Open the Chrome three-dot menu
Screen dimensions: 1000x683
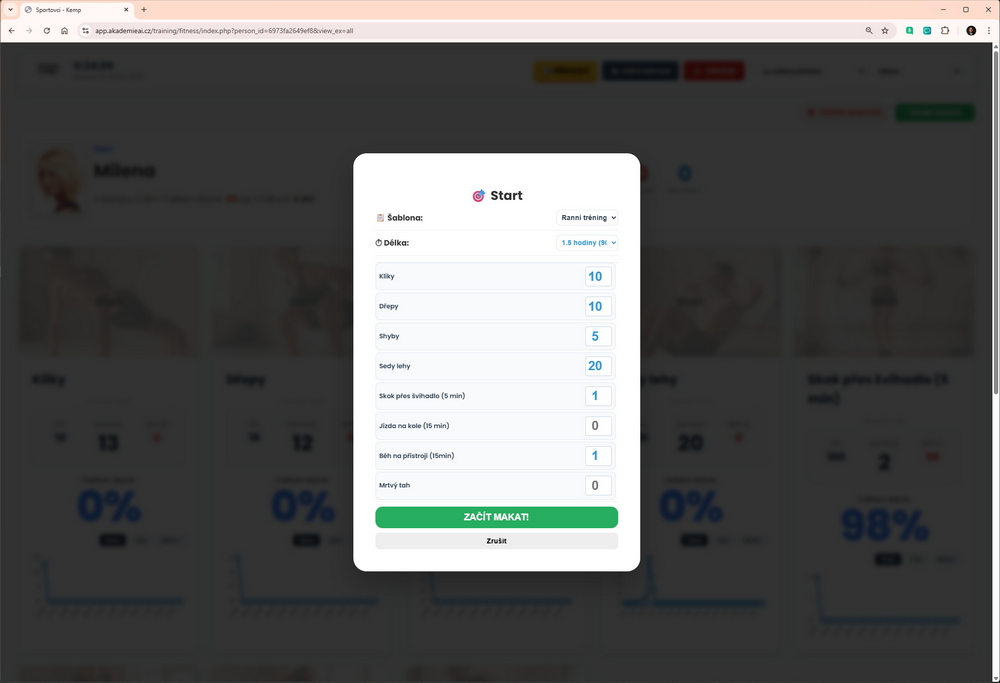989,31
